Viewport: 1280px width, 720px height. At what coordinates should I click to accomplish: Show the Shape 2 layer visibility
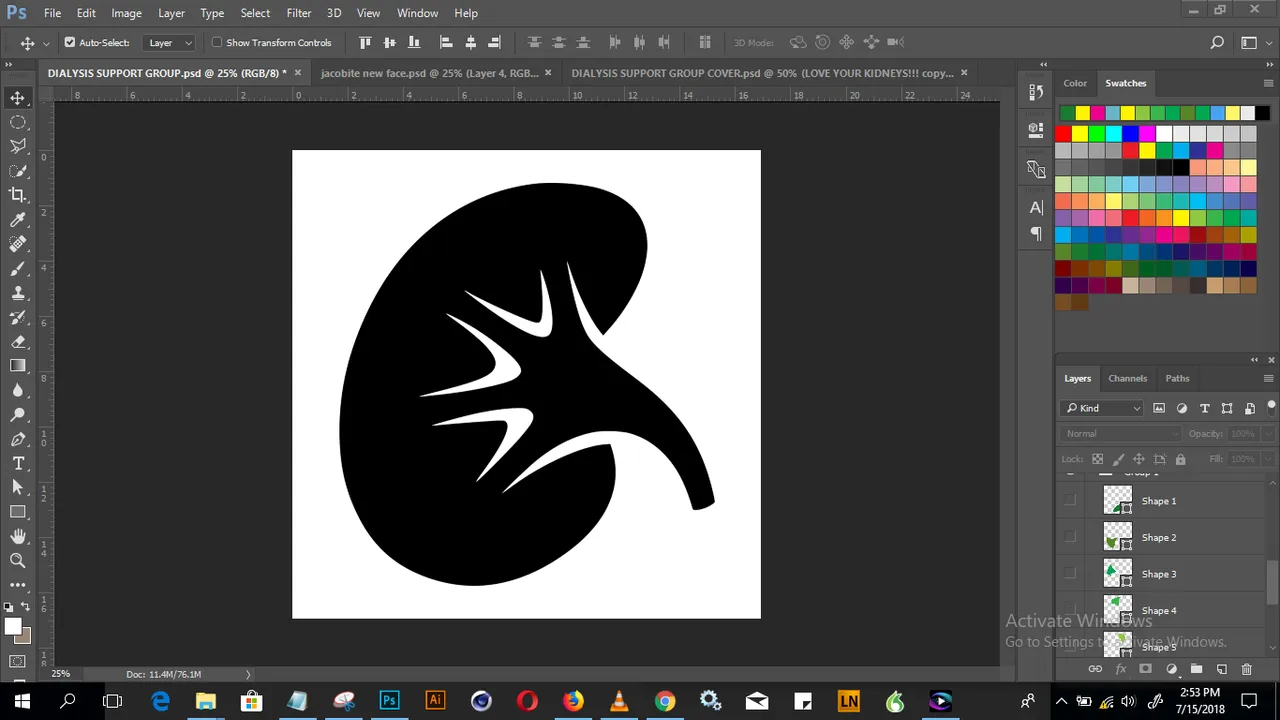[x=1071, y=537]
